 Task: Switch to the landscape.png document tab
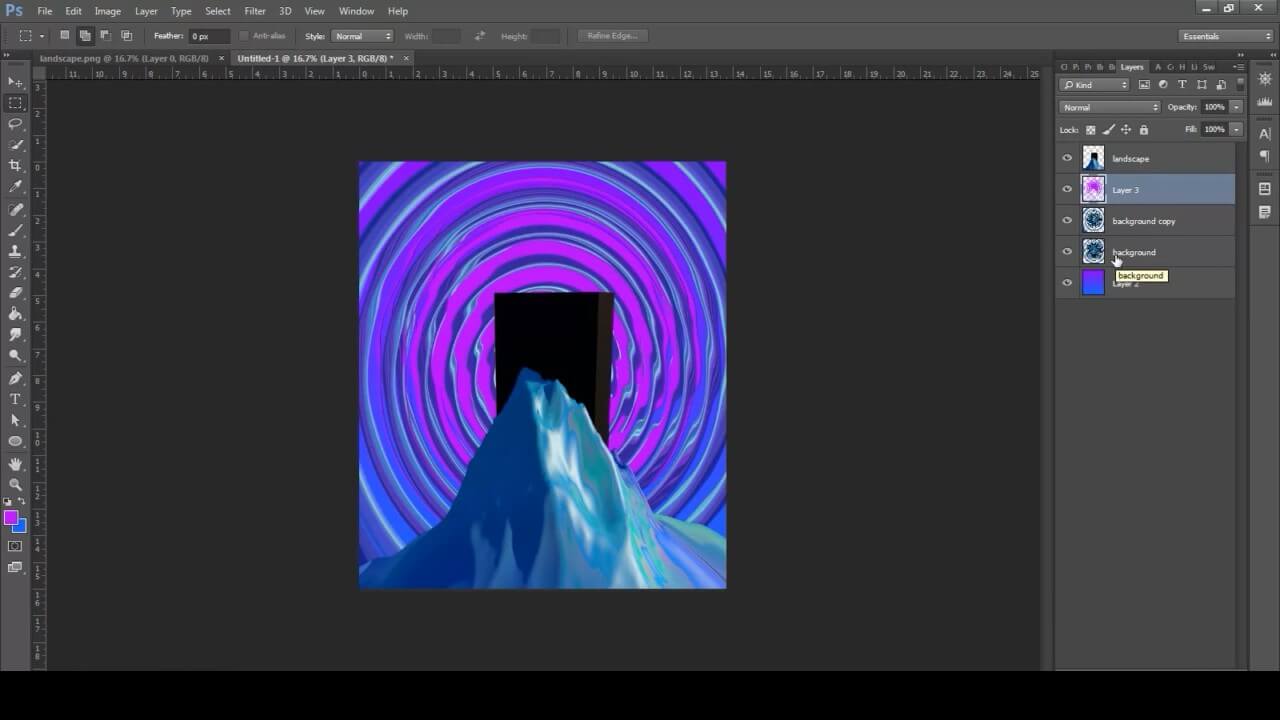click(124, 58)
